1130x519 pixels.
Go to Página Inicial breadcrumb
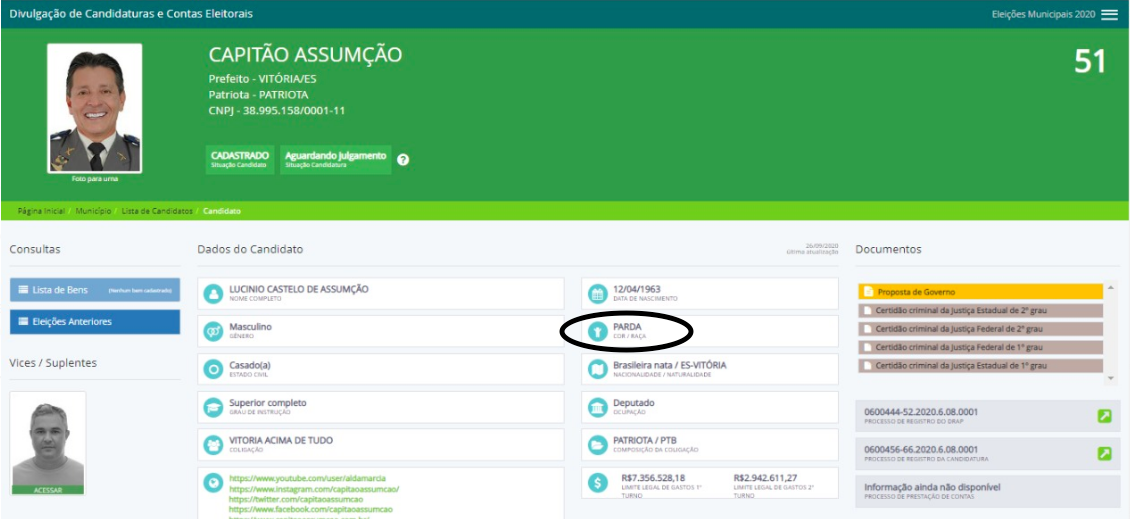click(41, 211)
